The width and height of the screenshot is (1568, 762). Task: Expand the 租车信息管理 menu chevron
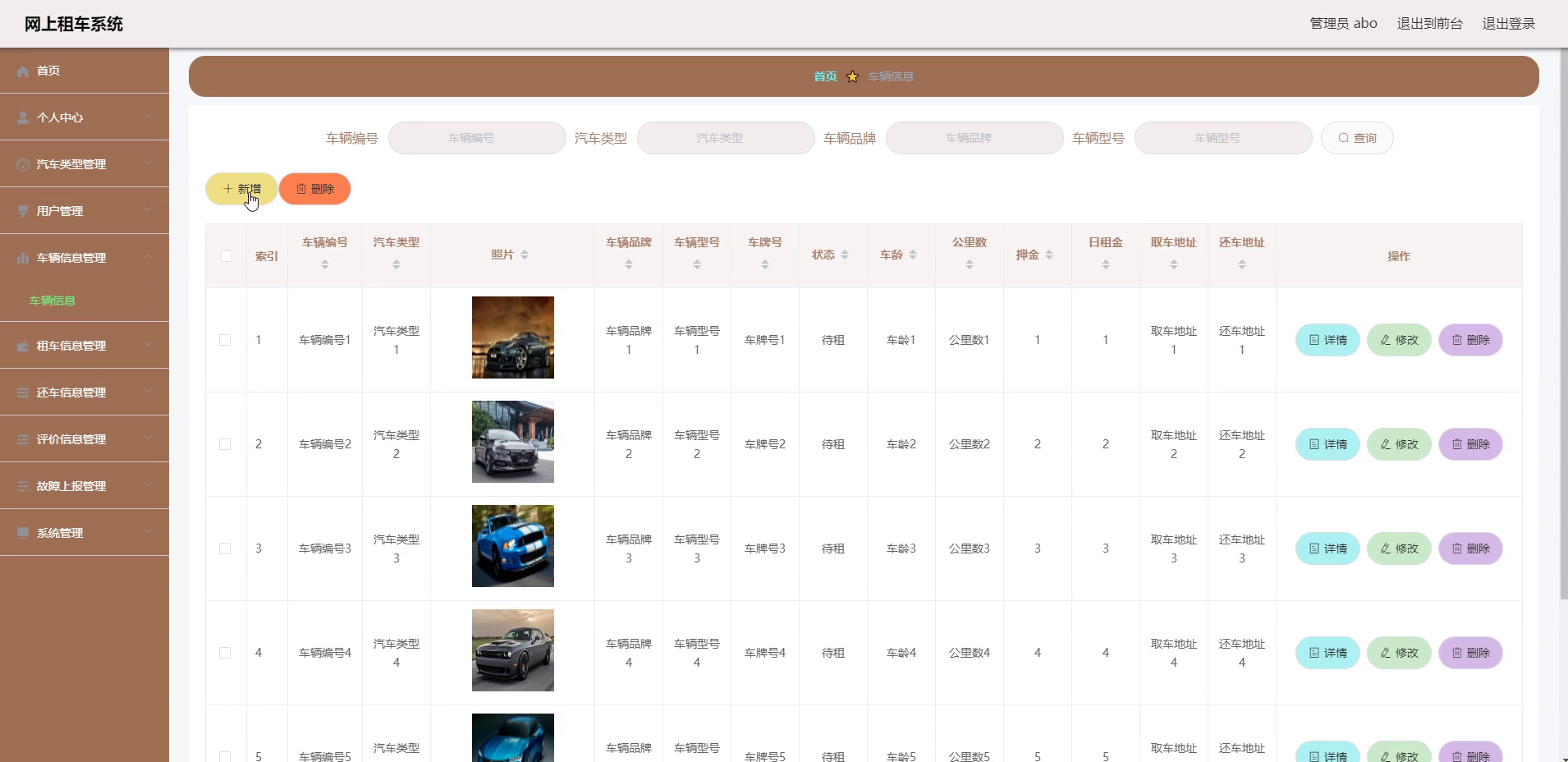(148, 345)
